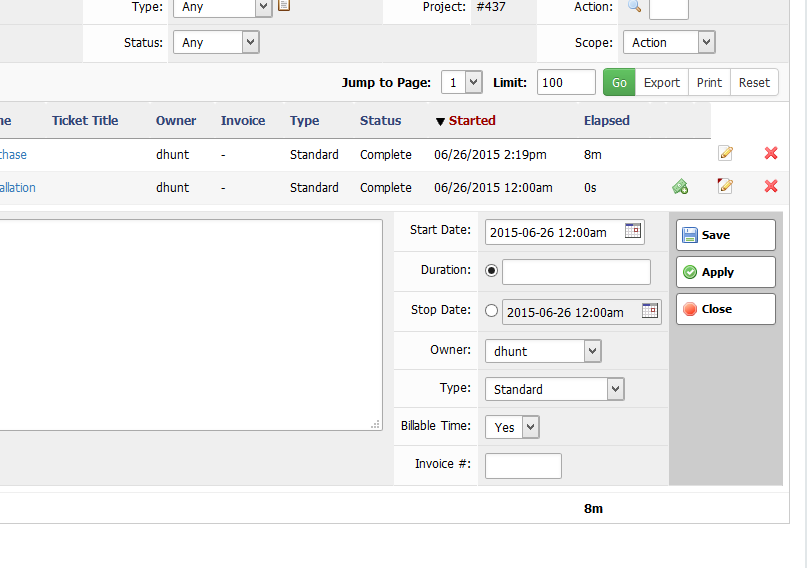Sort the table by Elapsed column header

[606, 121]
